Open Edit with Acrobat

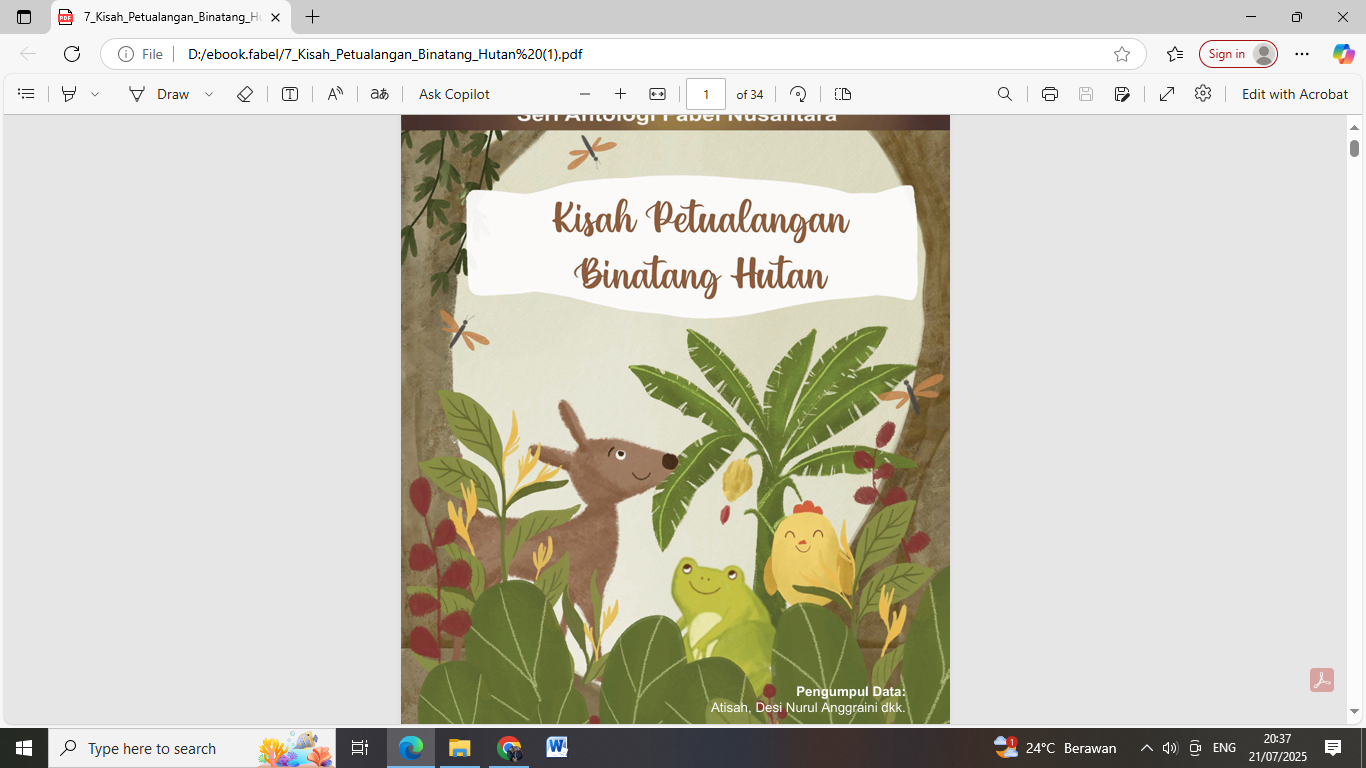pos(1295,93)
